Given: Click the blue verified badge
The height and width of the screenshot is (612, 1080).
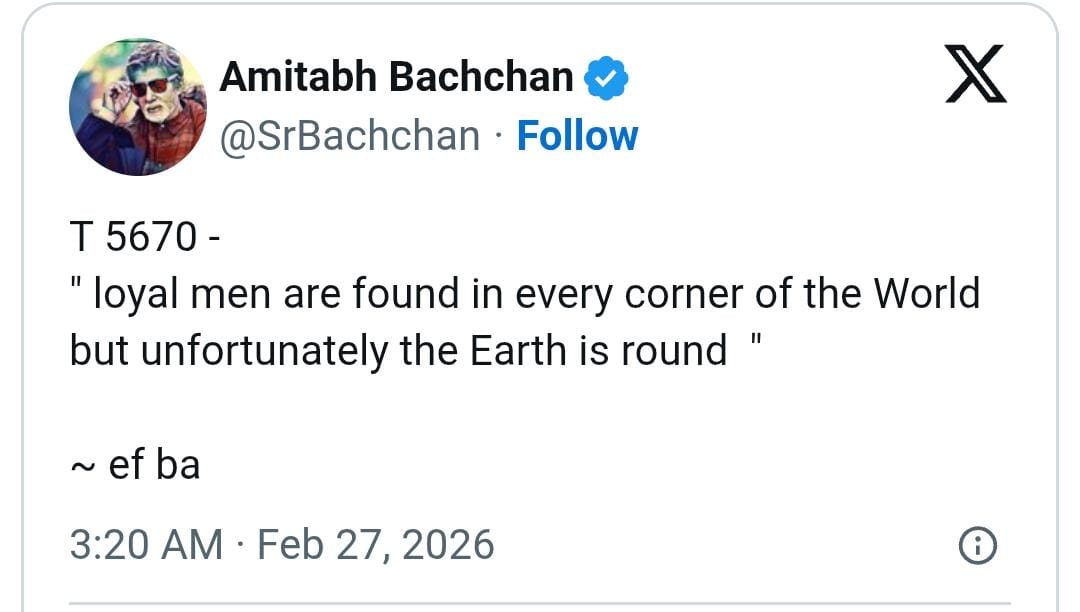Looking at the screenshot, I should point(606,77).
